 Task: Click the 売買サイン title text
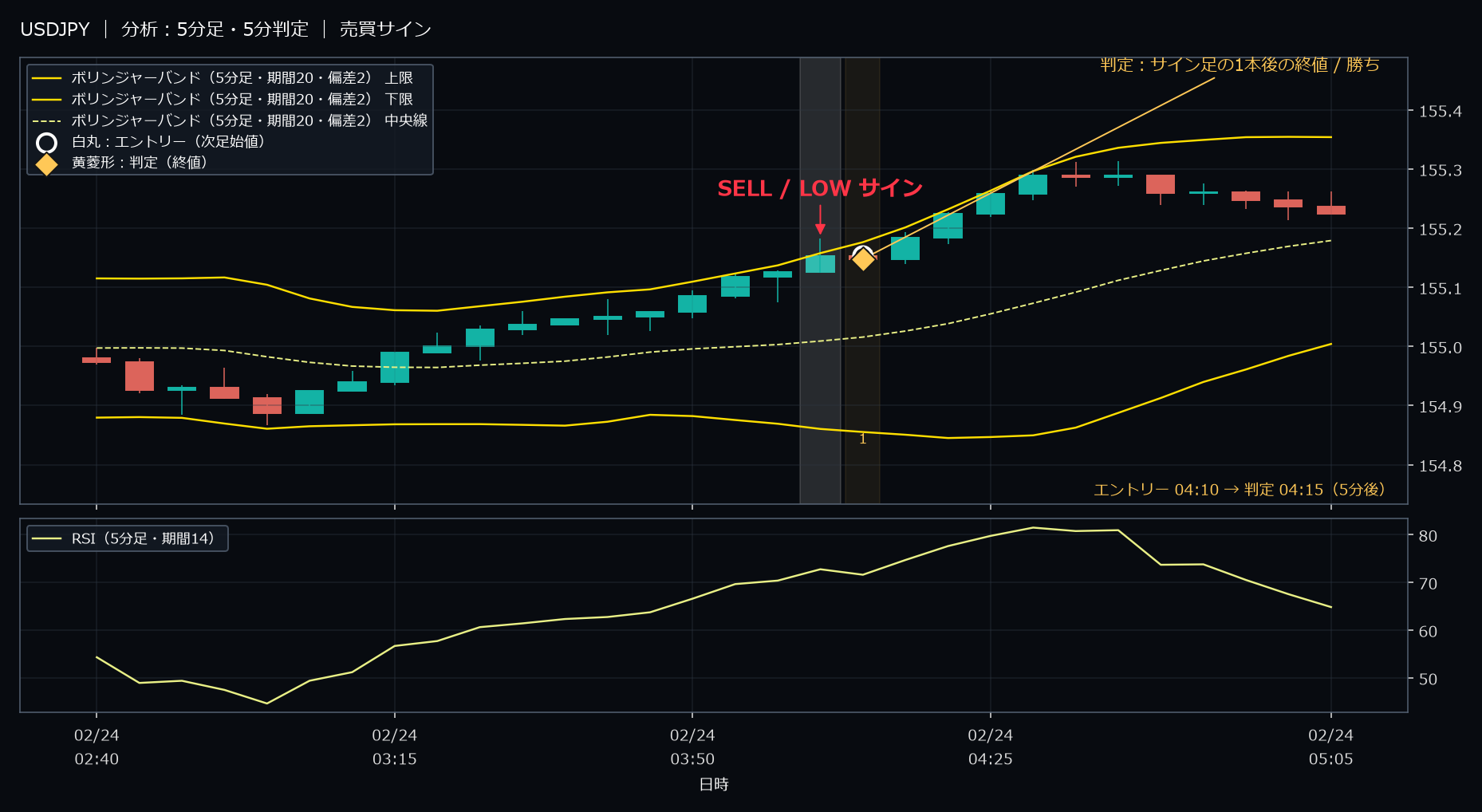pos(386,30)
